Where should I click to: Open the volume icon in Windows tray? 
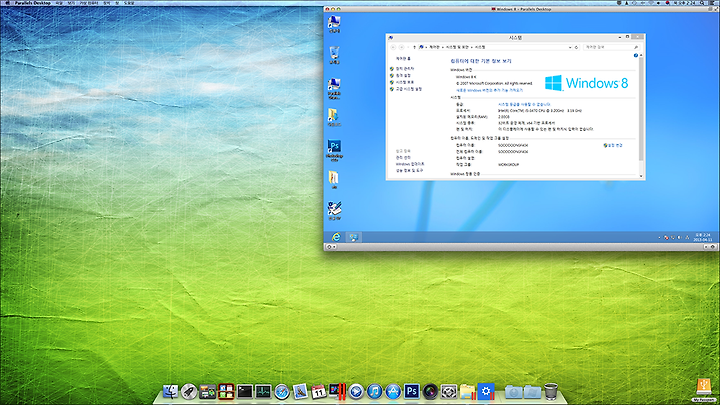680,237
